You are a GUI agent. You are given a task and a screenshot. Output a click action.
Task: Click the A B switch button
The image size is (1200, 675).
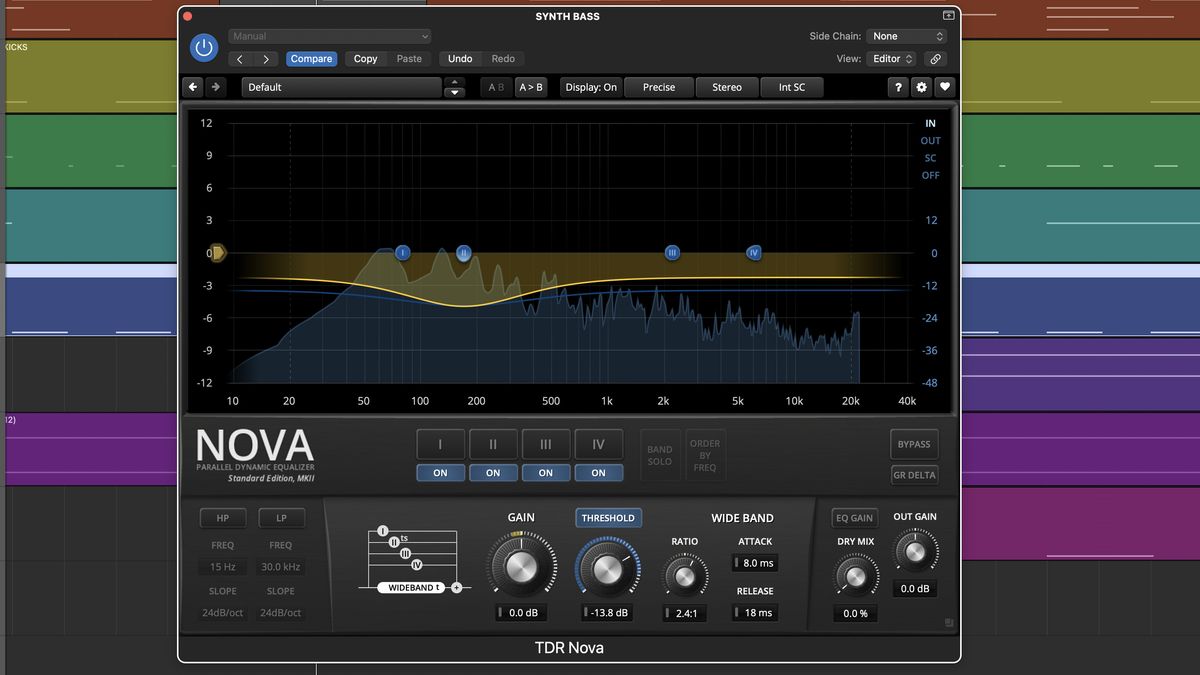coord(496,87)
